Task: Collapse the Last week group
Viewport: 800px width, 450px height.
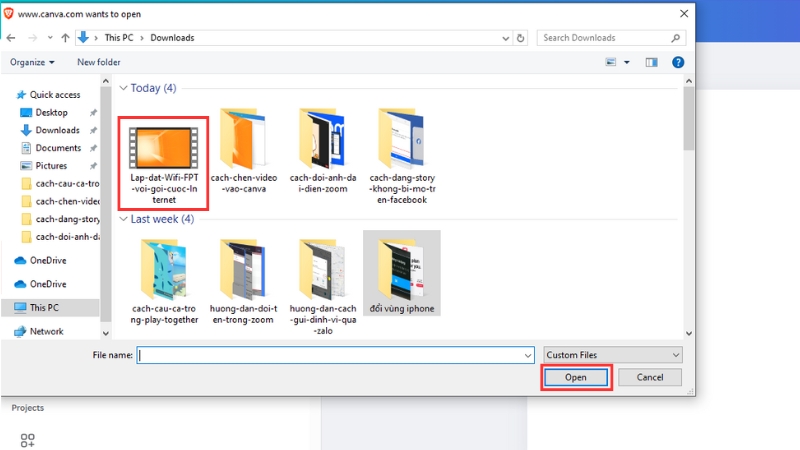Action: [x=124, y=219]
